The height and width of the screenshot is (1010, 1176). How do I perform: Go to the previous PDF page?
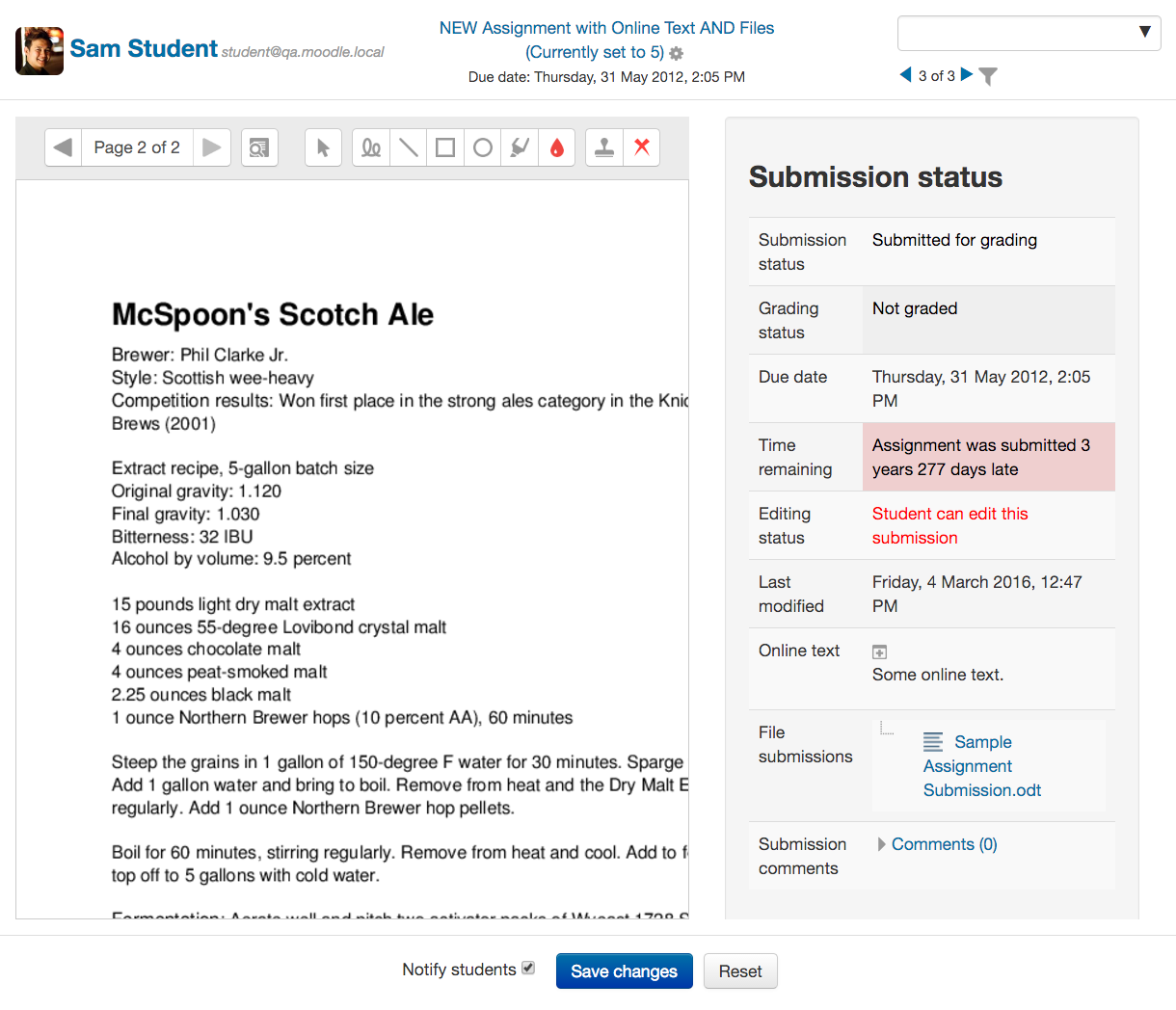pyautogui.click(x=63, y=147)
